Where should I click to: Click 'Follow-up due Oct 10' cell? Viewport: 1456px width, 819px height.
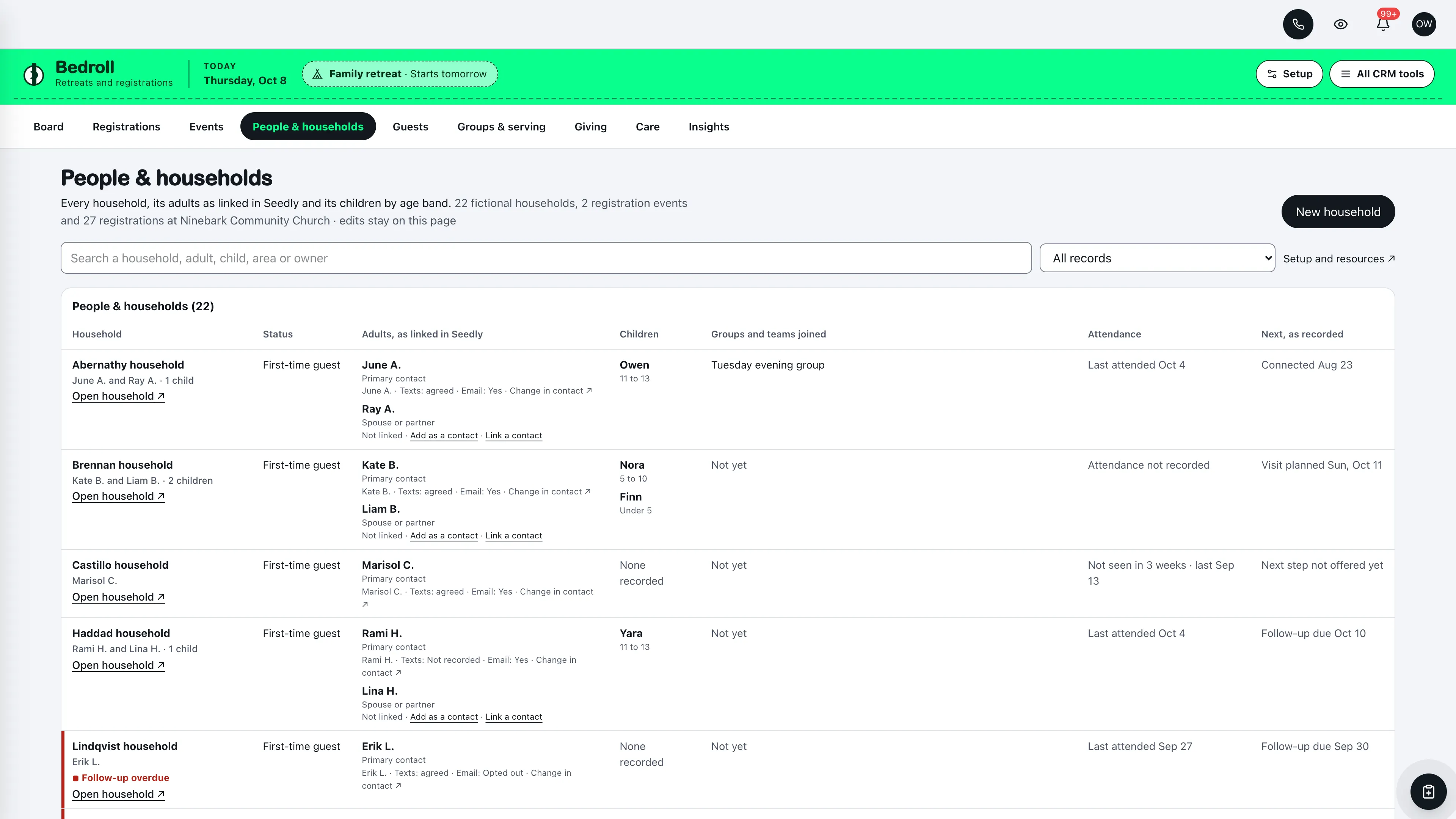pyautogui.click(x=1313, y=634)
